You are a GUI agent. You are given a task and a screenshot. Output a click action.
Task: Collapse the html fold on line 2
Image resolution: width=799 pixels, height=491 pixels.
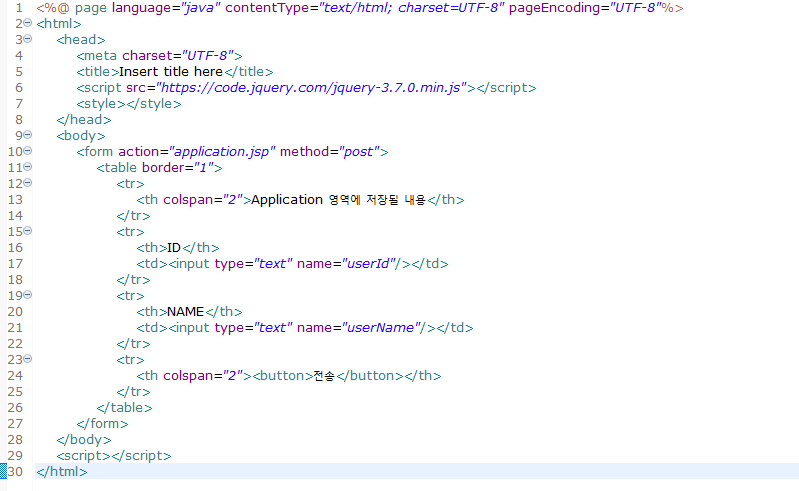pos(28,23)
